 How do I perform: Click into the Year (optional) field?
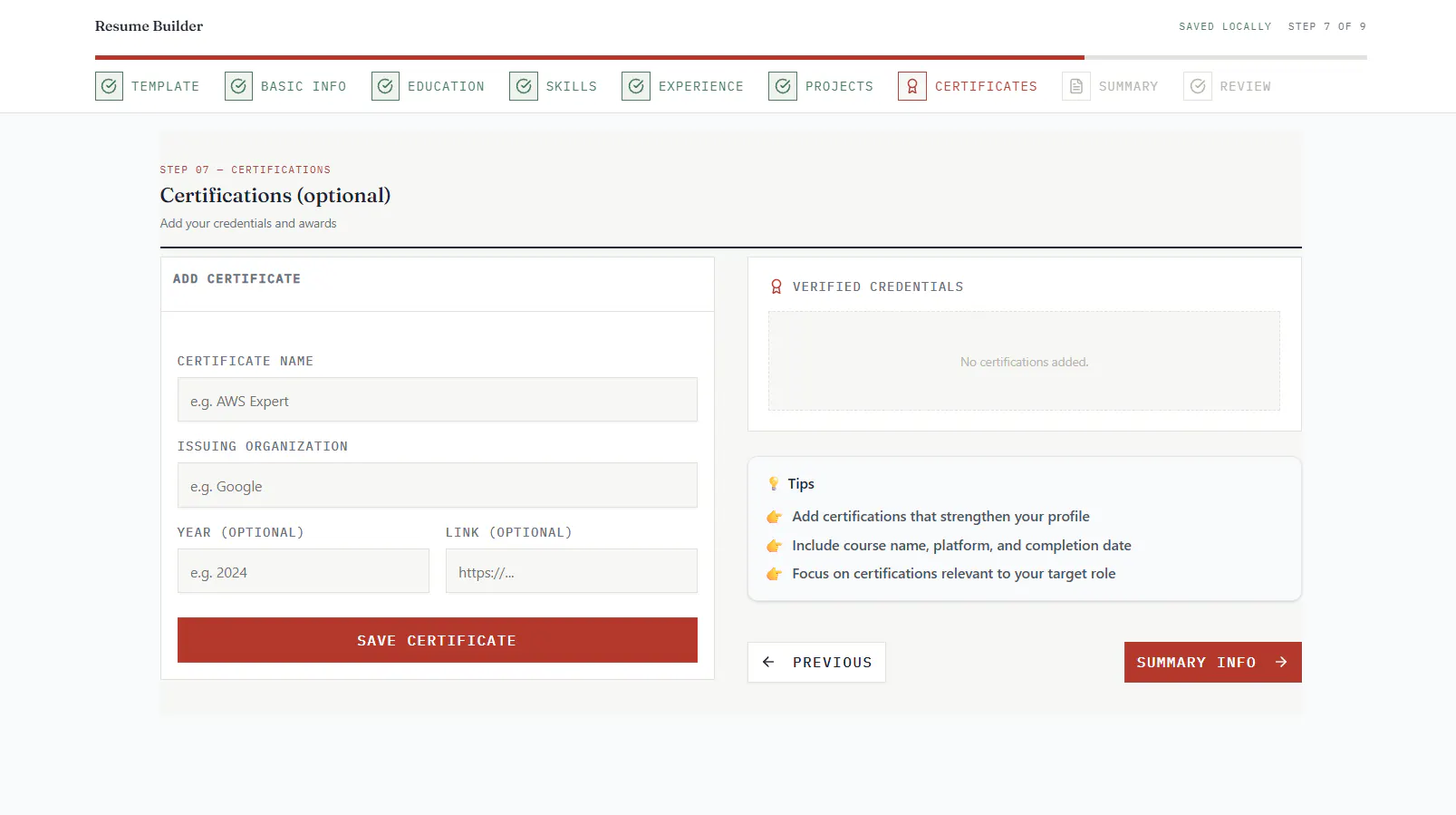click(304, 571)
